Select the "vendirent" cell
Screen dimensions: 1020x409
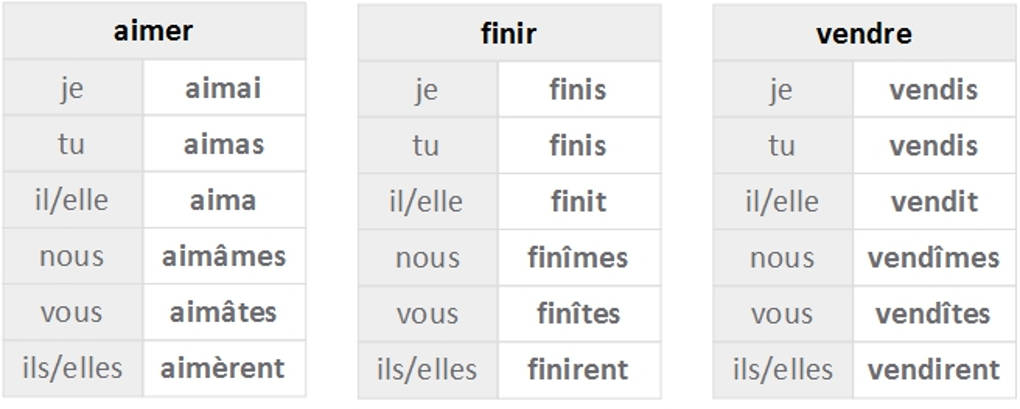pyautogui.click(x=933, y=370)
